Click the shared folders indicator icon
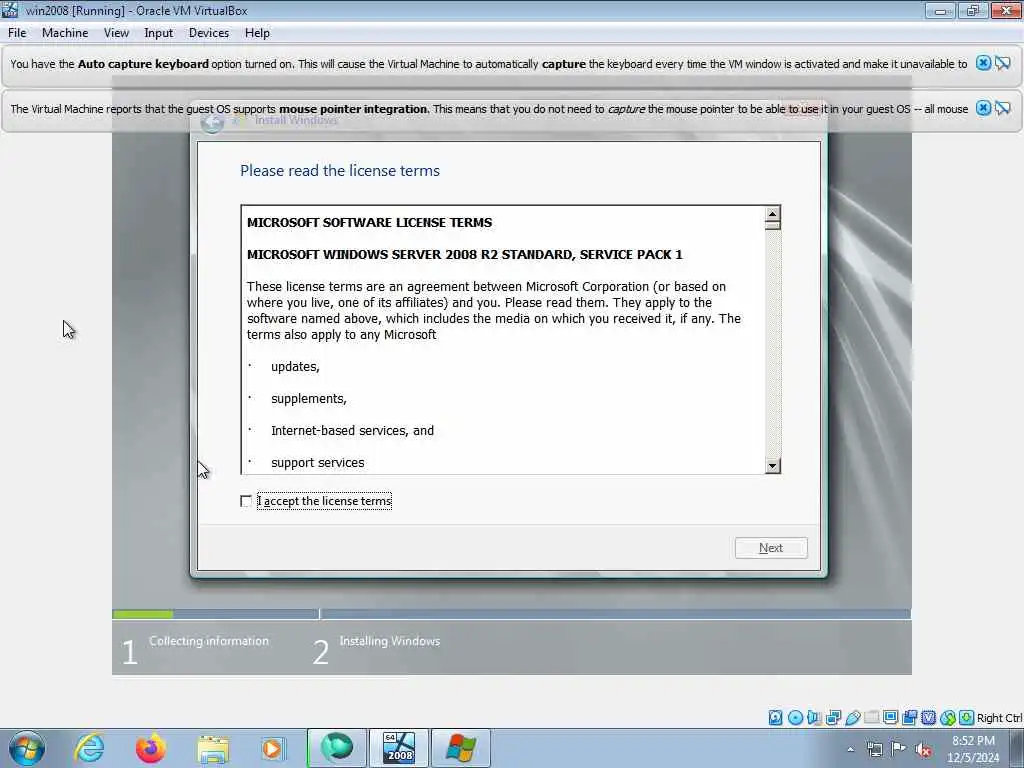Viewport: 1024px width, 768px height. (872, 718)
